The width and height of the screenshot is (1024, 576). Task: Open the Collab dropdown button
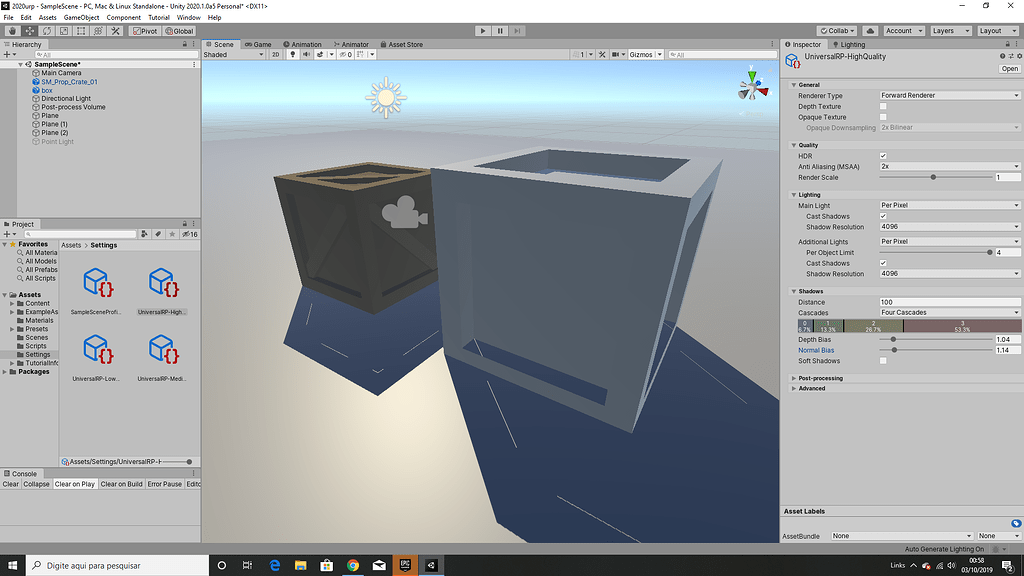pos(836,30)
